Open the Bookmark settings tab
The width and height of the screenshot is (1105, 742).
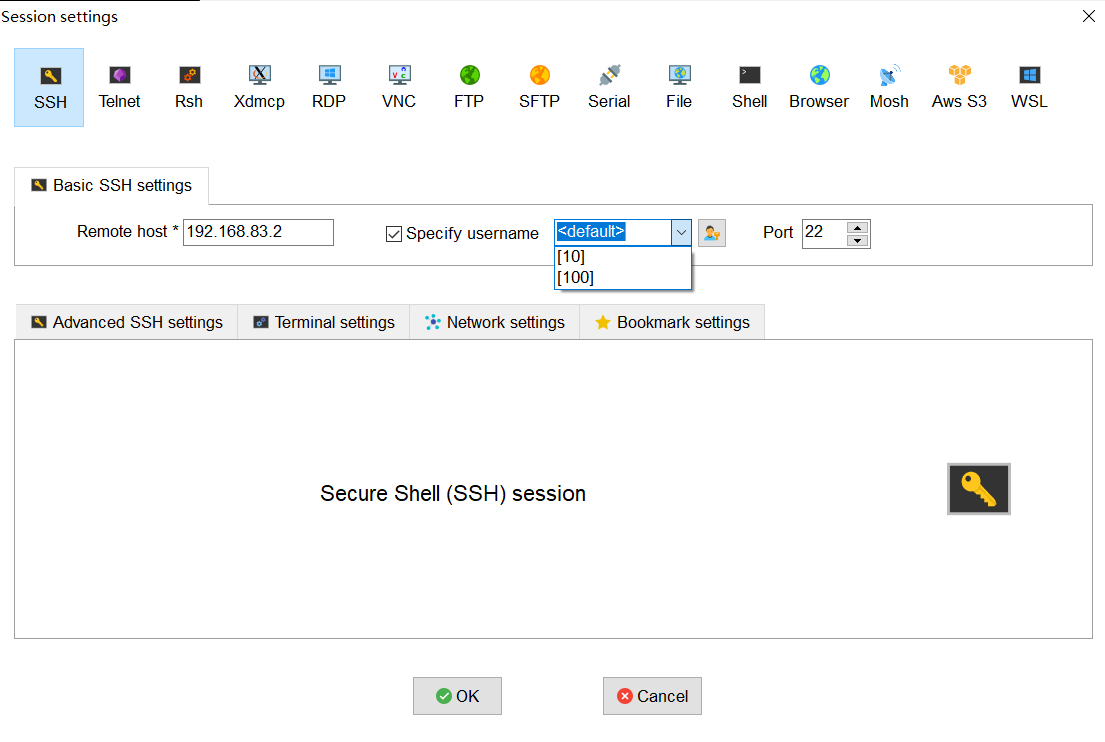pyautogui.click(x=672, y=322)
